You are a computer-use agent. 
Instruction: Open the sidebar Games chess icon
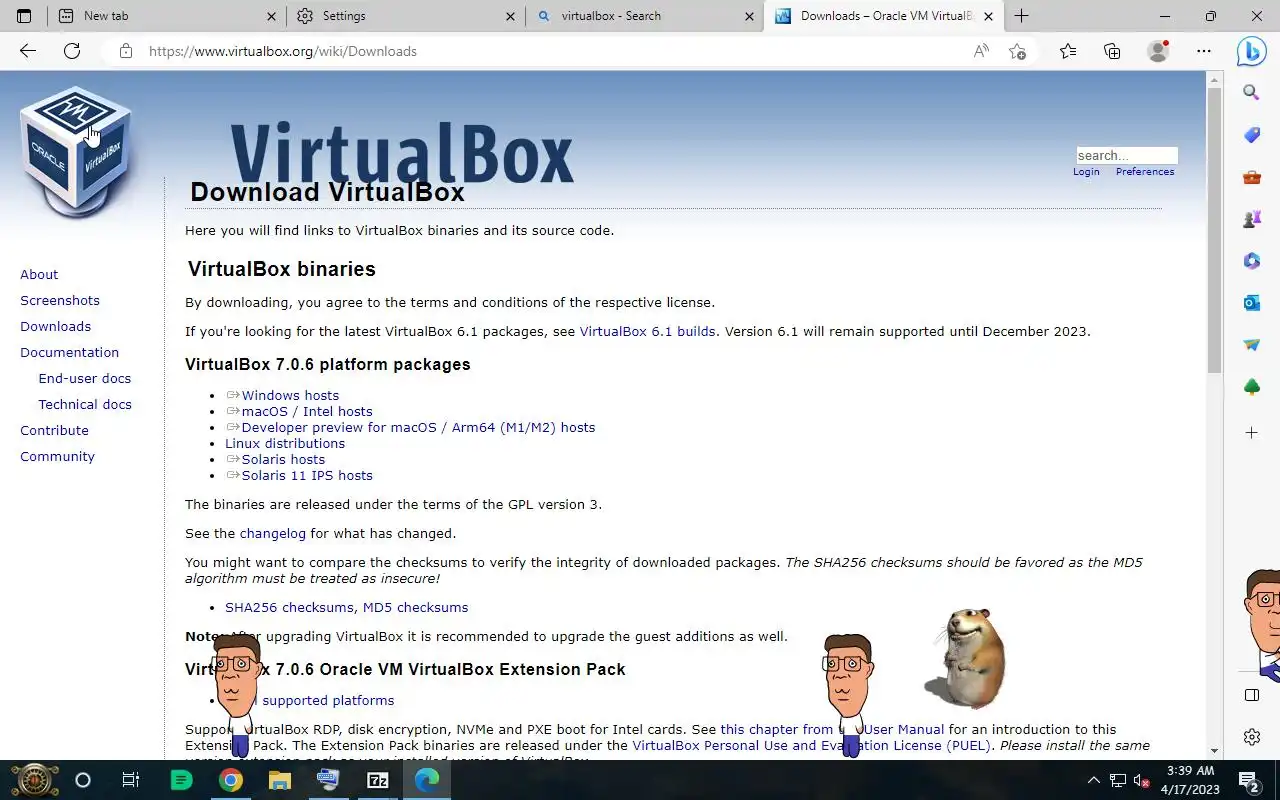(x=1251, y=219)
